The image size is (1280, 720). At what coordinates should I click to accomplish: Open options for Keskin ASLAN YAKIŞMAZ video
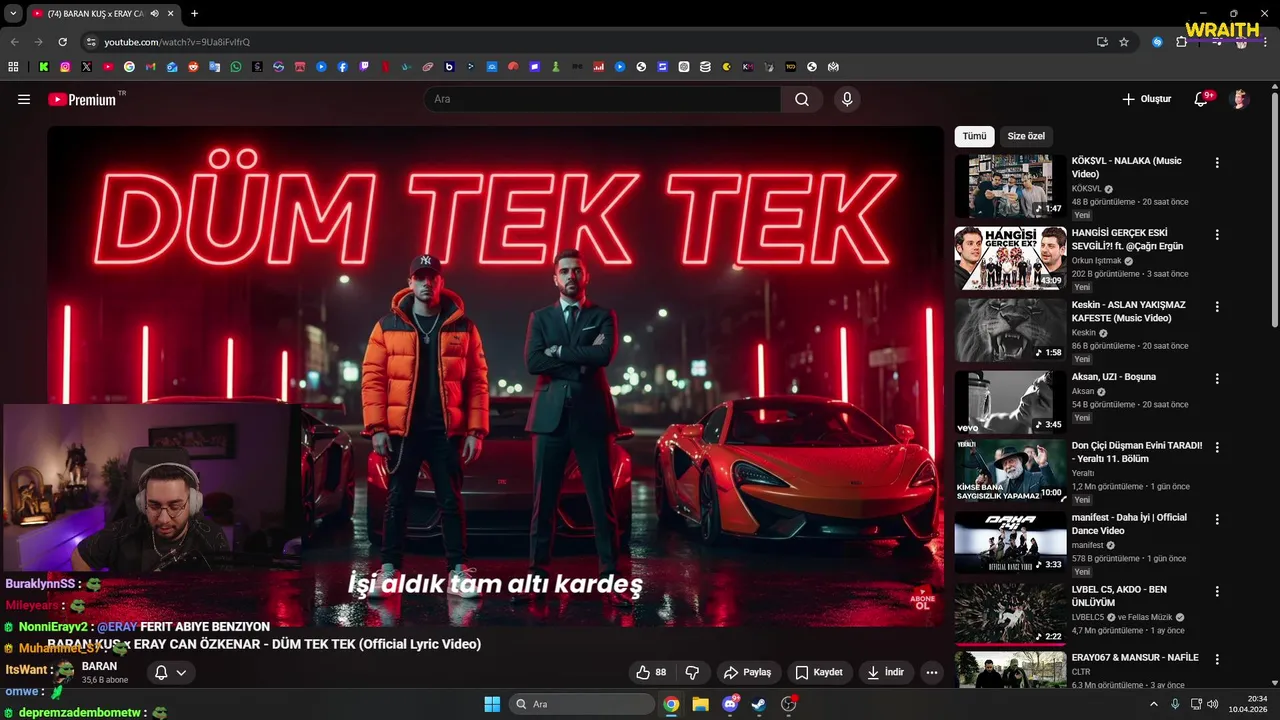click(1217, 306)
